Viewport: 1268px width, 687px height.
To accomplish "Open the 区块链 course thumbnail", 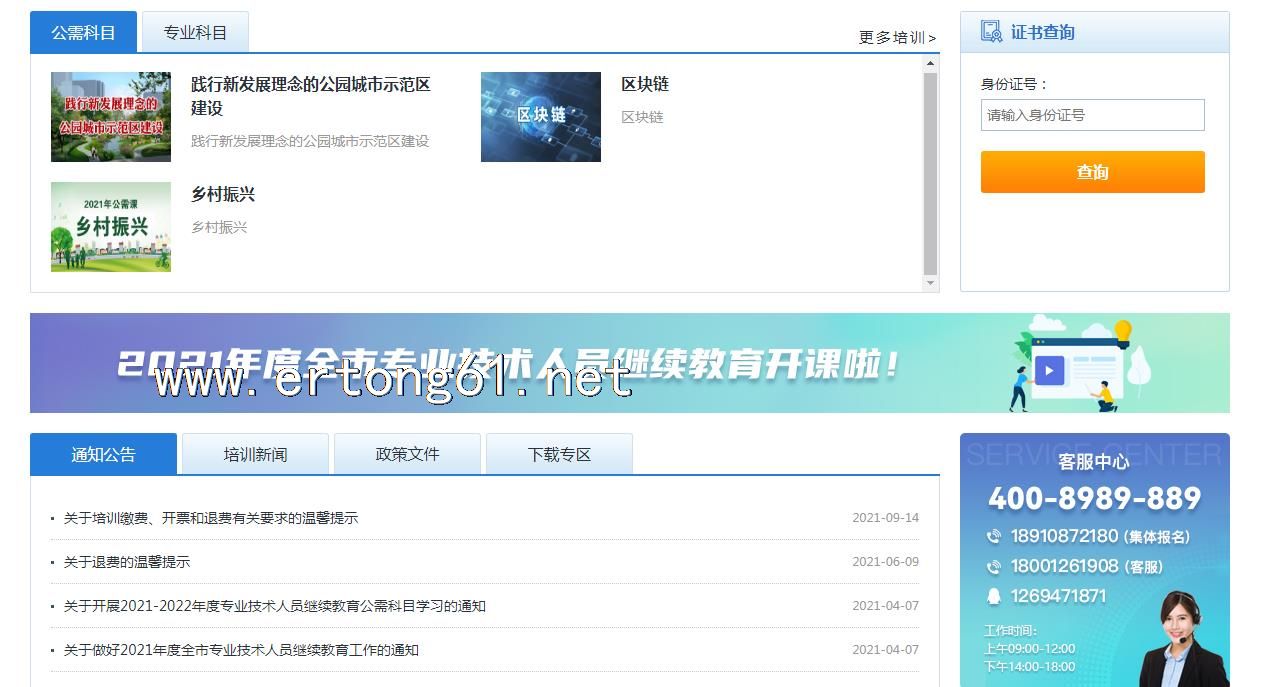I will tap(540, 117).
